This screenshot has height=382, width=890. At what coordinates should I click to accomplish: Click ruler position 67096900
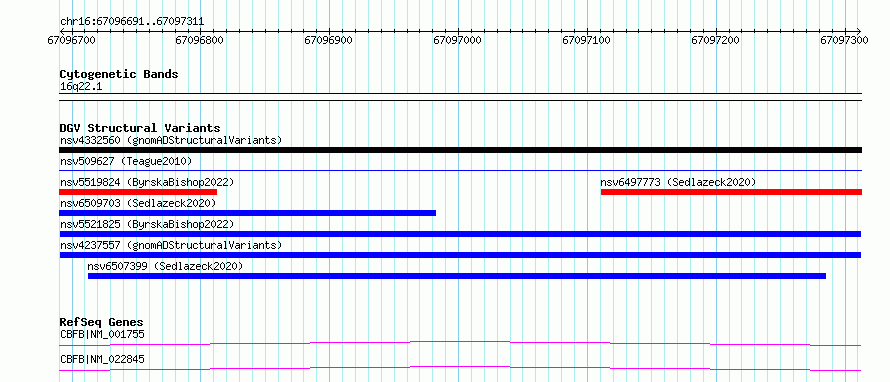[x=329, y=40]
